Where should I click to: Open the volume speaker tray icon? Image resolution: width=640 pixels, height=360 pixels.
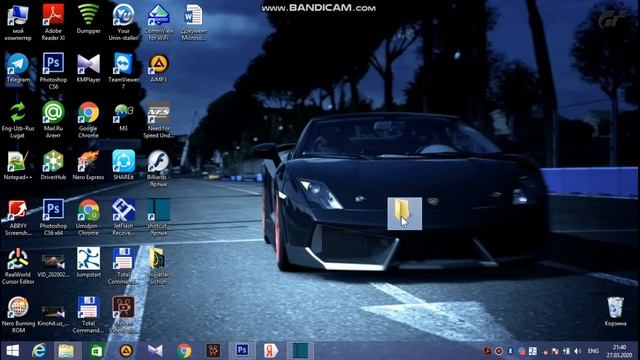pos(578,351)
